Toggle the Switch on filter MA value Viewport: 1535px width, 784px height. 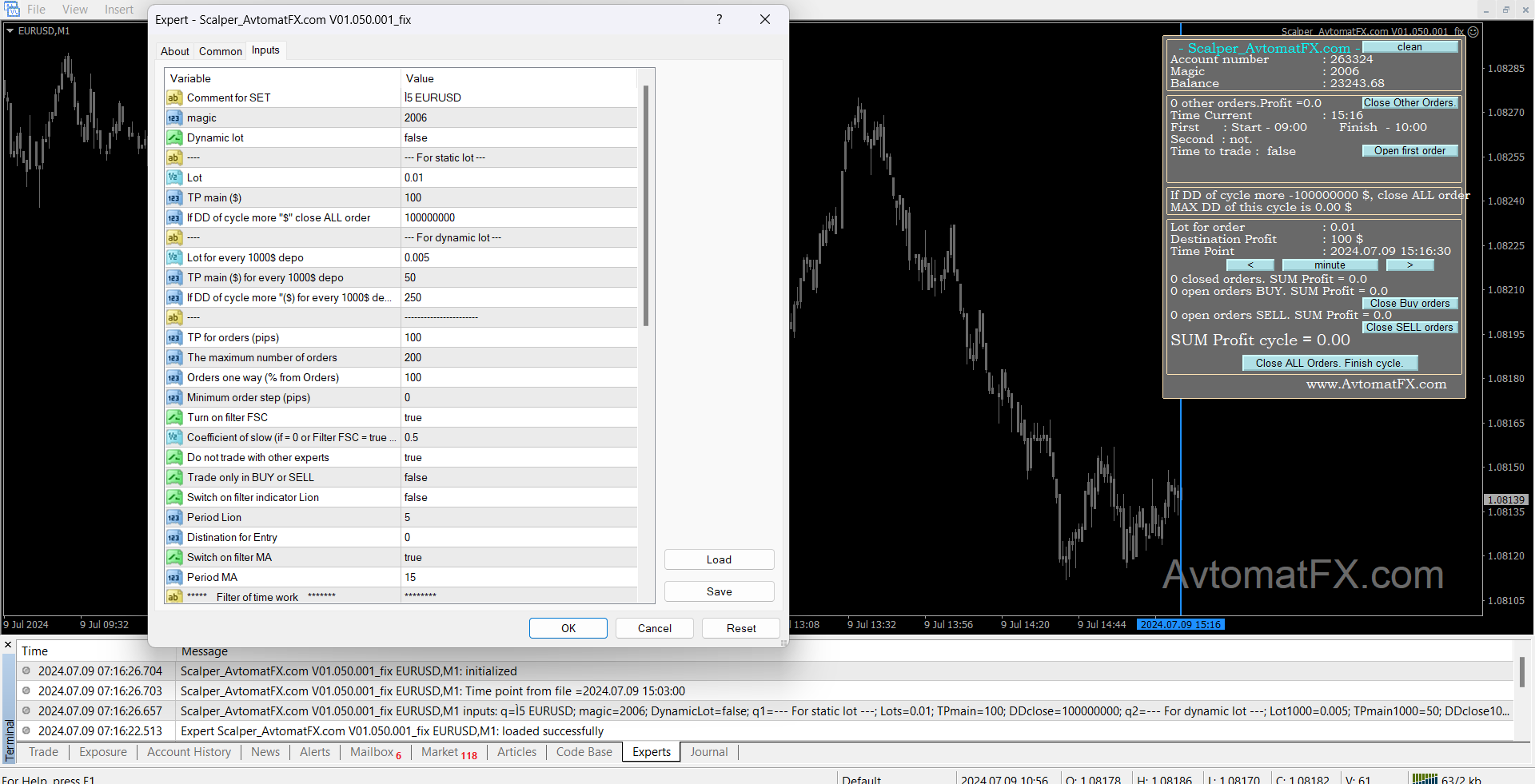click(520, 557)
